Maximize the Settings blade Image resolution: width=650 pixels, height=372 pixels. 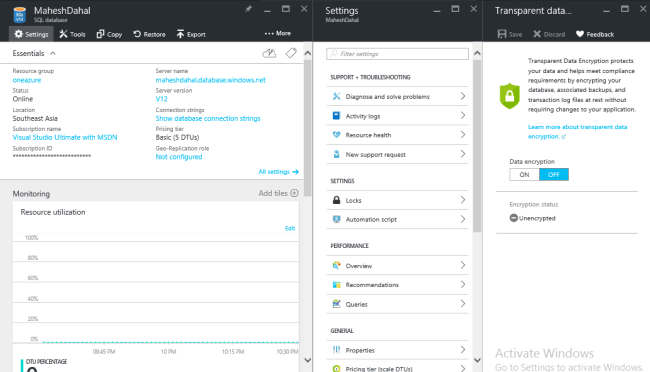click(x=455, y=9)
